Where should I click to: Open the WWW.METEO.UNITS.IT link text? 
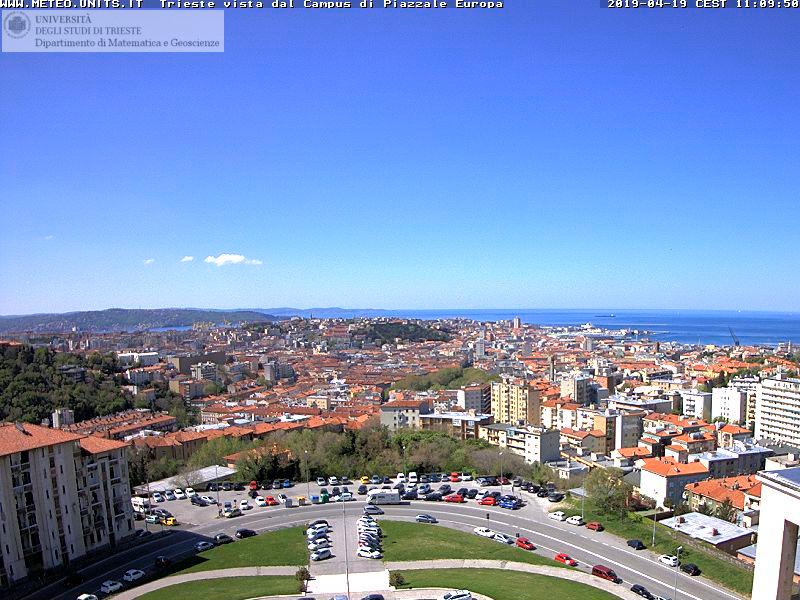[71, 4]
